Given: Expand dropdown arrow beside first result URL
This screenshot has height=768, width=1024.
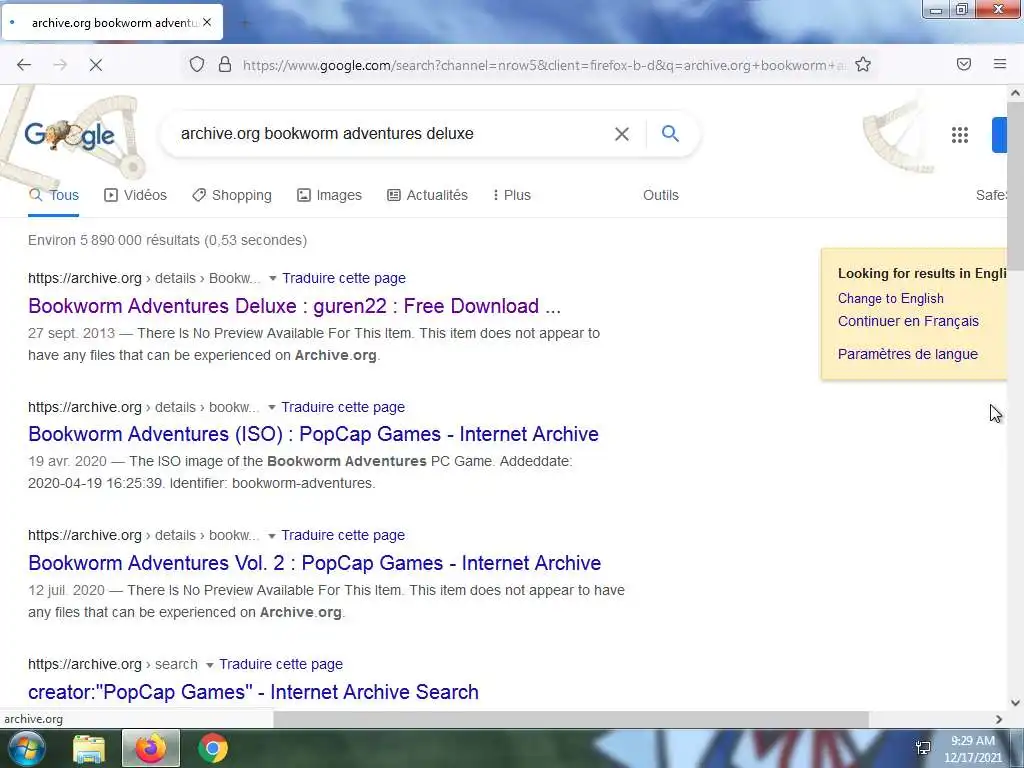Looking at the screenshot, I should (272, 278).
